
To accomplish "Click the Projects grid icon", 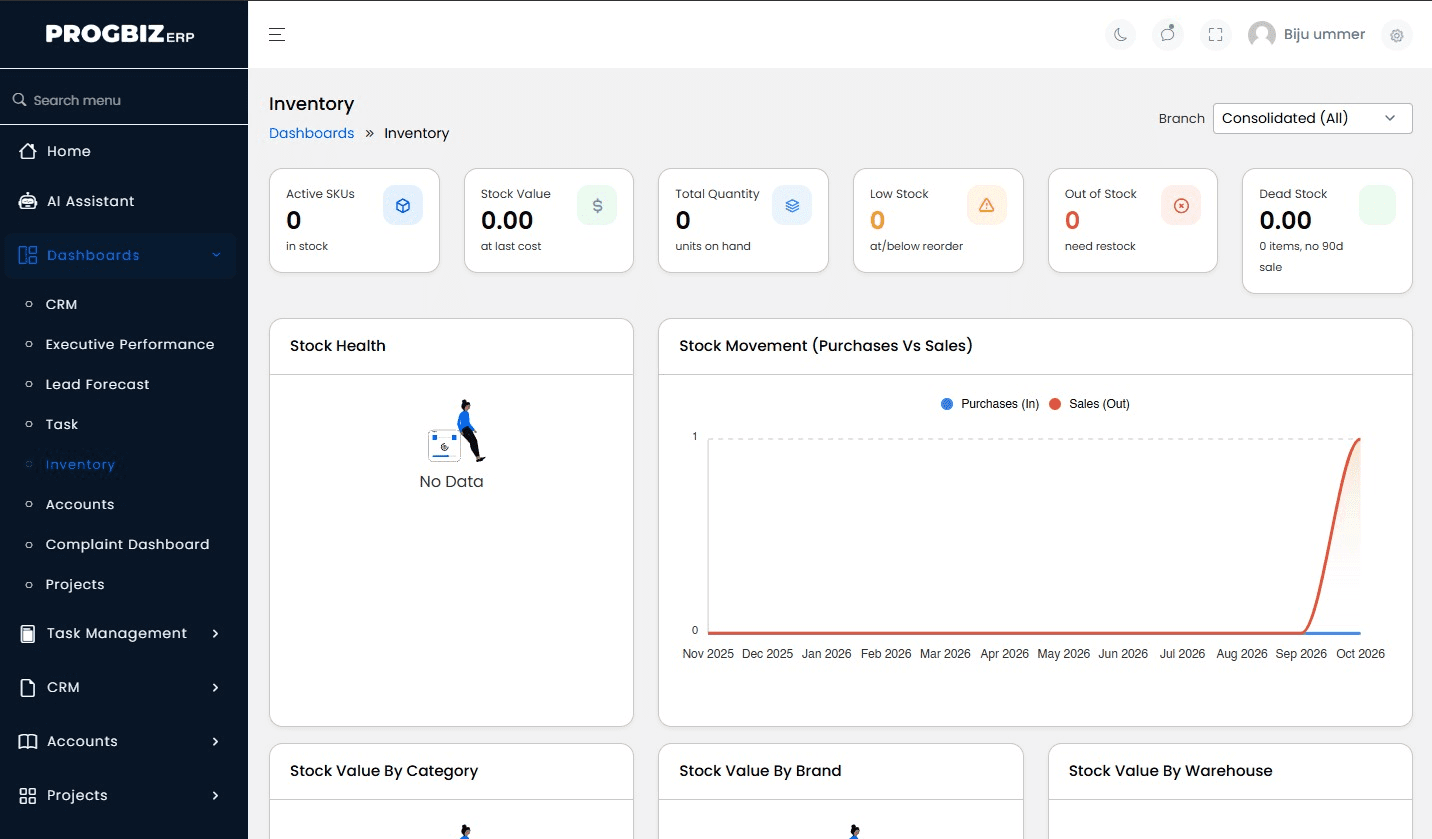I will click(28, 795).
